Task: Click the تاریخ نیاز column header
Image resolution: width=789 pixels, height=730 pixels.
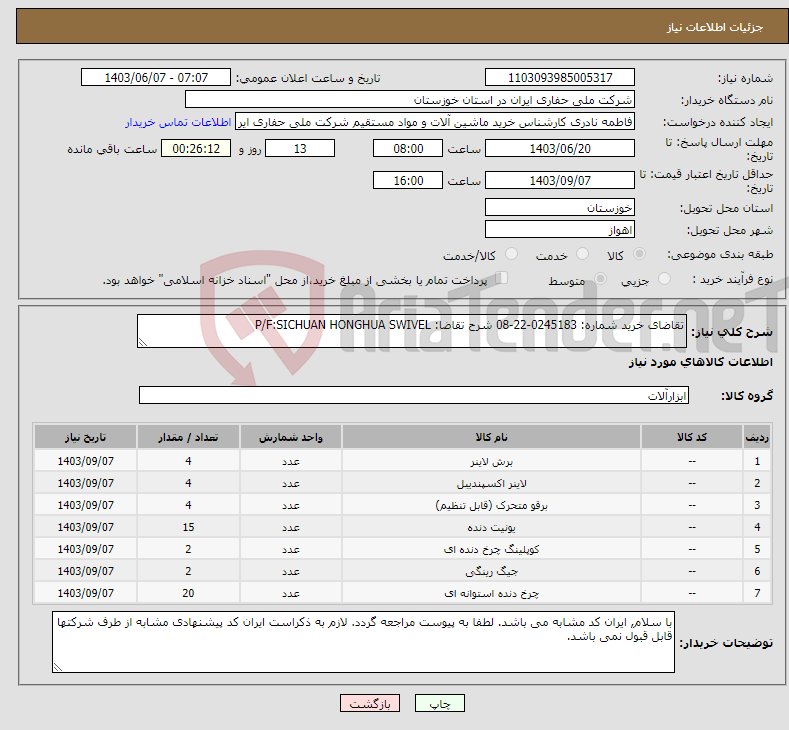Action: (86, 437)
